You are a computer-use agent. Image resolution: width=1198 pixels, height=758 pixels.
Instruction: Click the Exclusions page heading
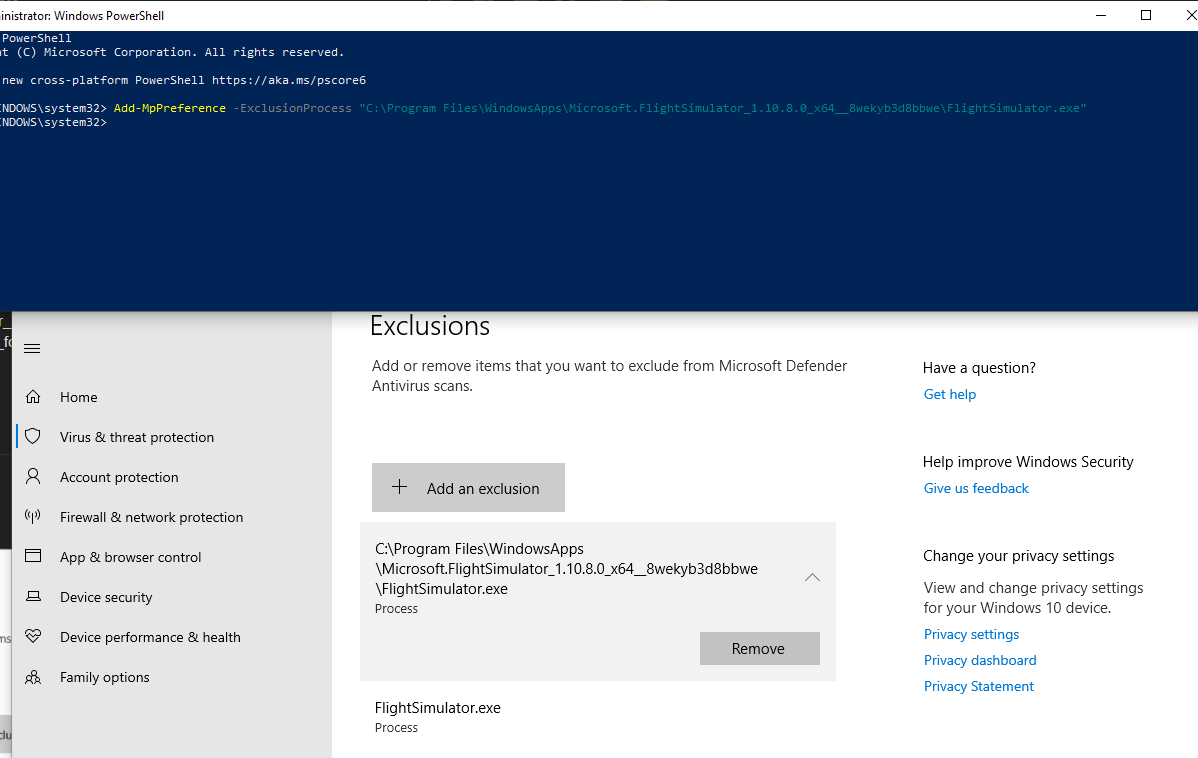pyautogui.click(x=430, y=326)
